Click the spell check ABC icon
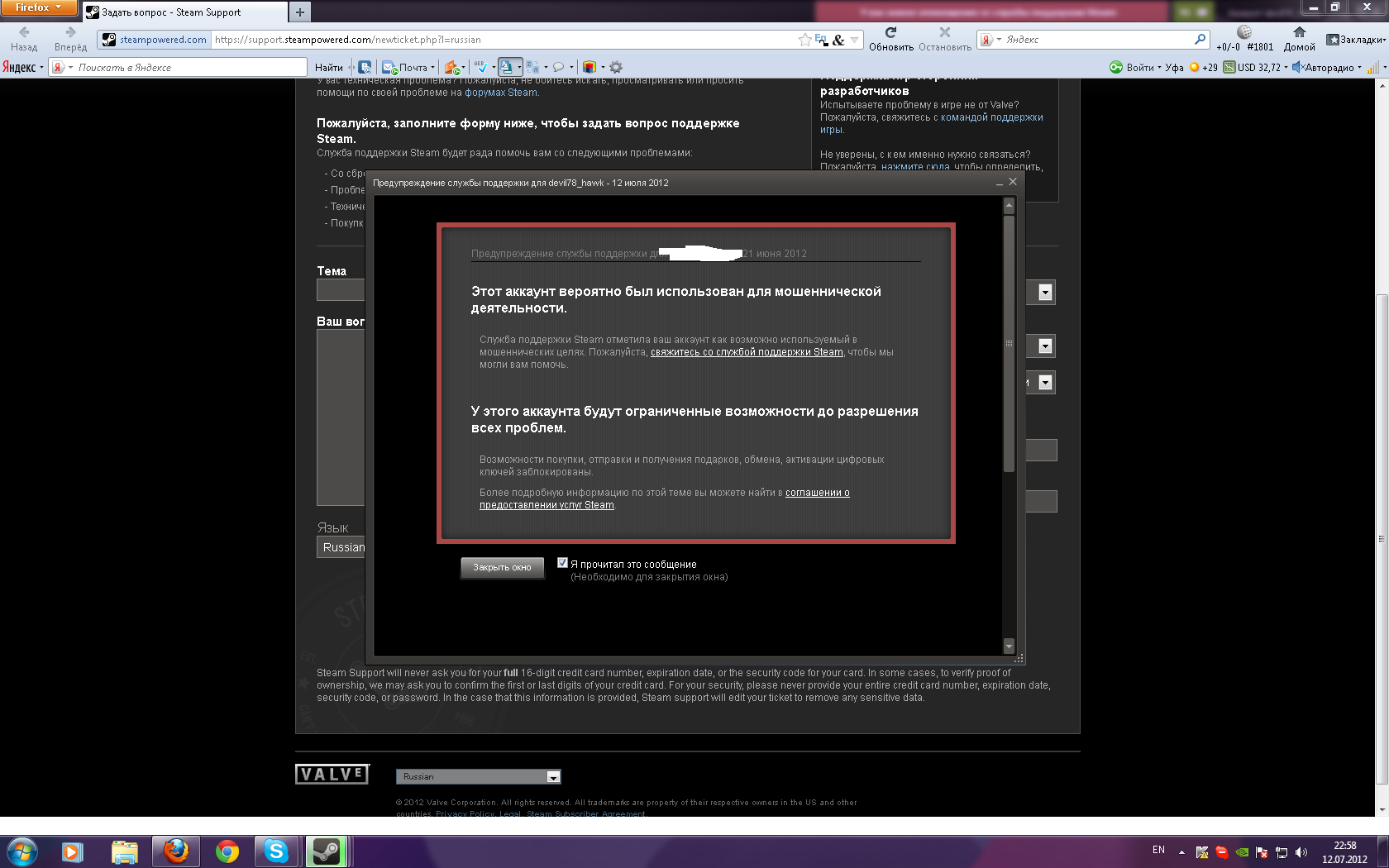Image resolution: width=1389 pixels, height=868 pixels. [x=481, y=67]
